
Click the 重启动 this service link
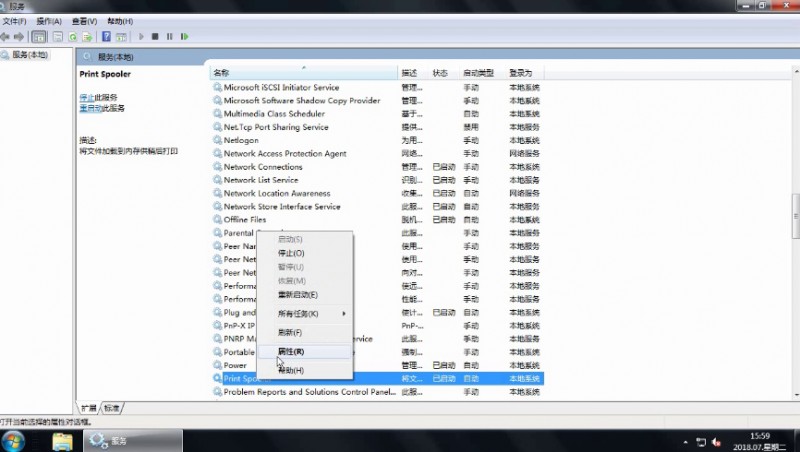point(91,108)
